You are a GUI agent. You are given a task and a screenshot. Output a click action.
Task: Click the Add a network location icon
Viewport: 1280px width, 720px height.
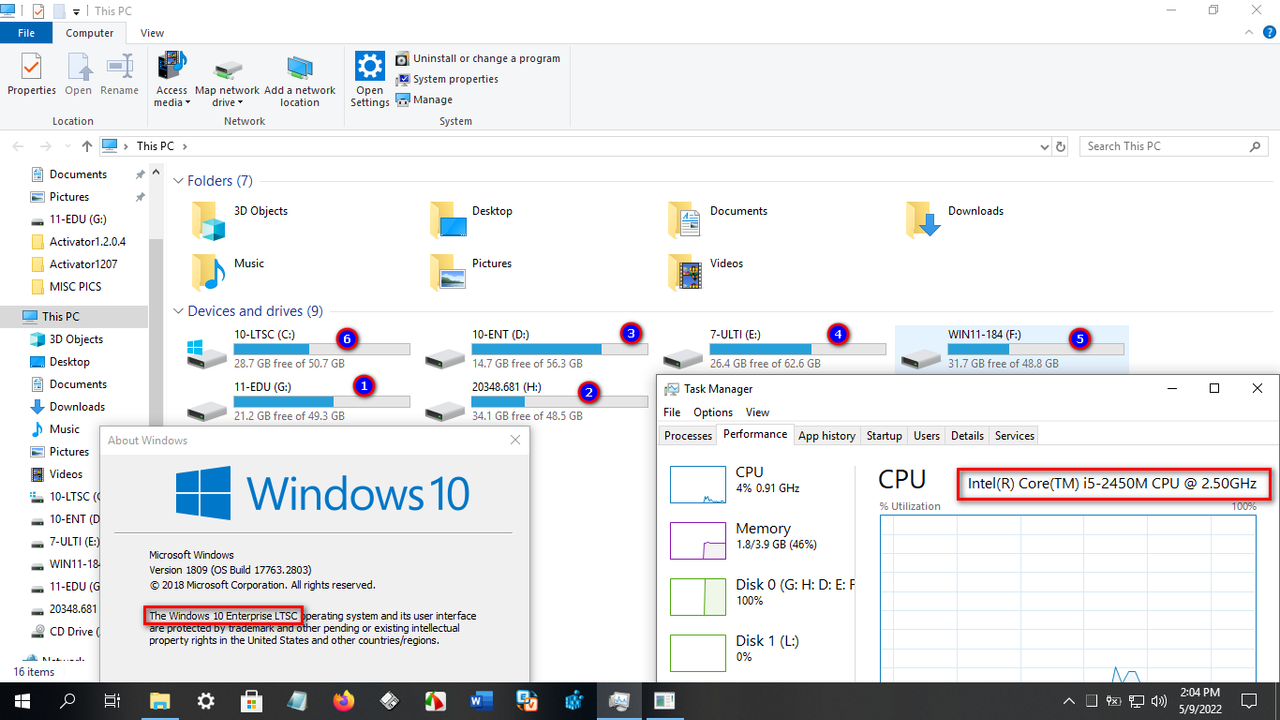(x=300, y=69)
